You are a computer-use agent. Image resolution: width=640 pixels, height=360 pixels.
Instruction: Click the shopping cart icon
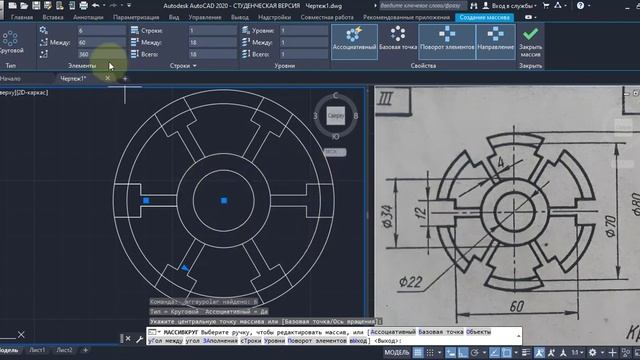point(546,6)
